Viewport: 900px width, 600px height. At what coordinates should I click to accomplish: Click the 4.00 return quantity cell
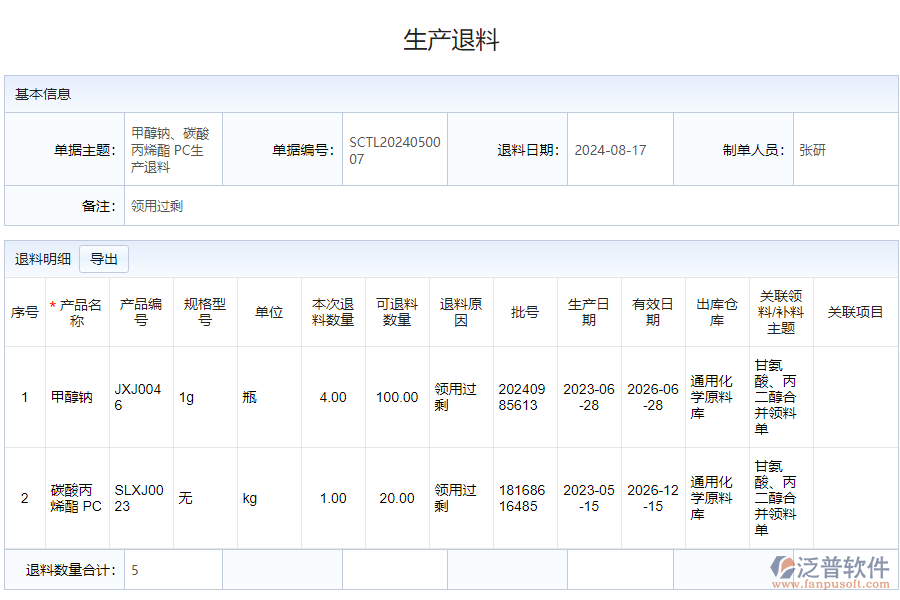[333, 397]
